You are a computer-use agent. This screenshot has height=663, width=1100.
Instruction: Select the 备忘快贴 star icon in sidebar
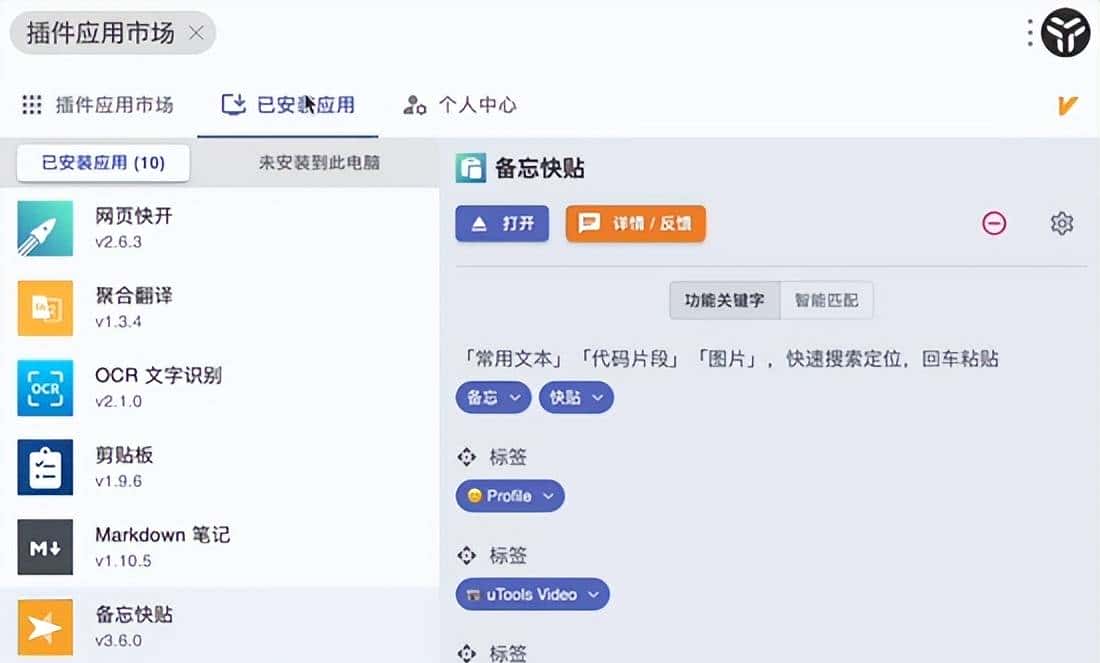pos(44,627)
